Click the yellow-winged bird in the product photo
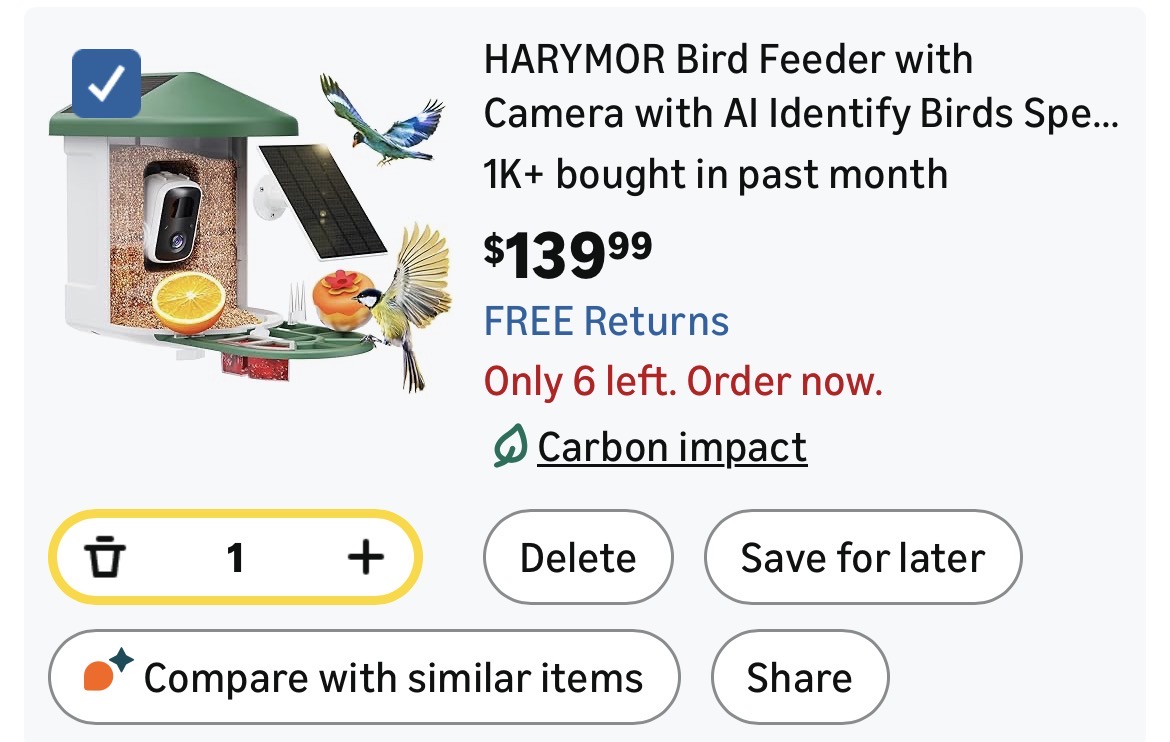This screenshot has width=1170, height=742. click(x=410, y=300)
